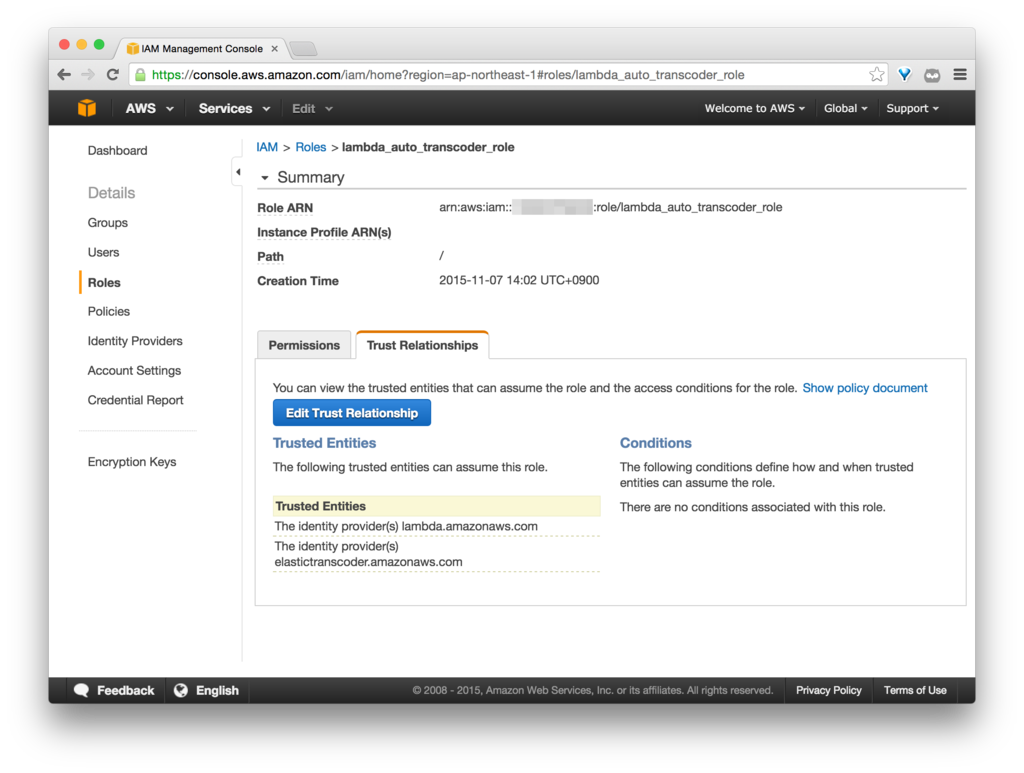Click the AWS orange cube logo
Viewport: 1024px width, 773px height.
click(x=87, y=108)
